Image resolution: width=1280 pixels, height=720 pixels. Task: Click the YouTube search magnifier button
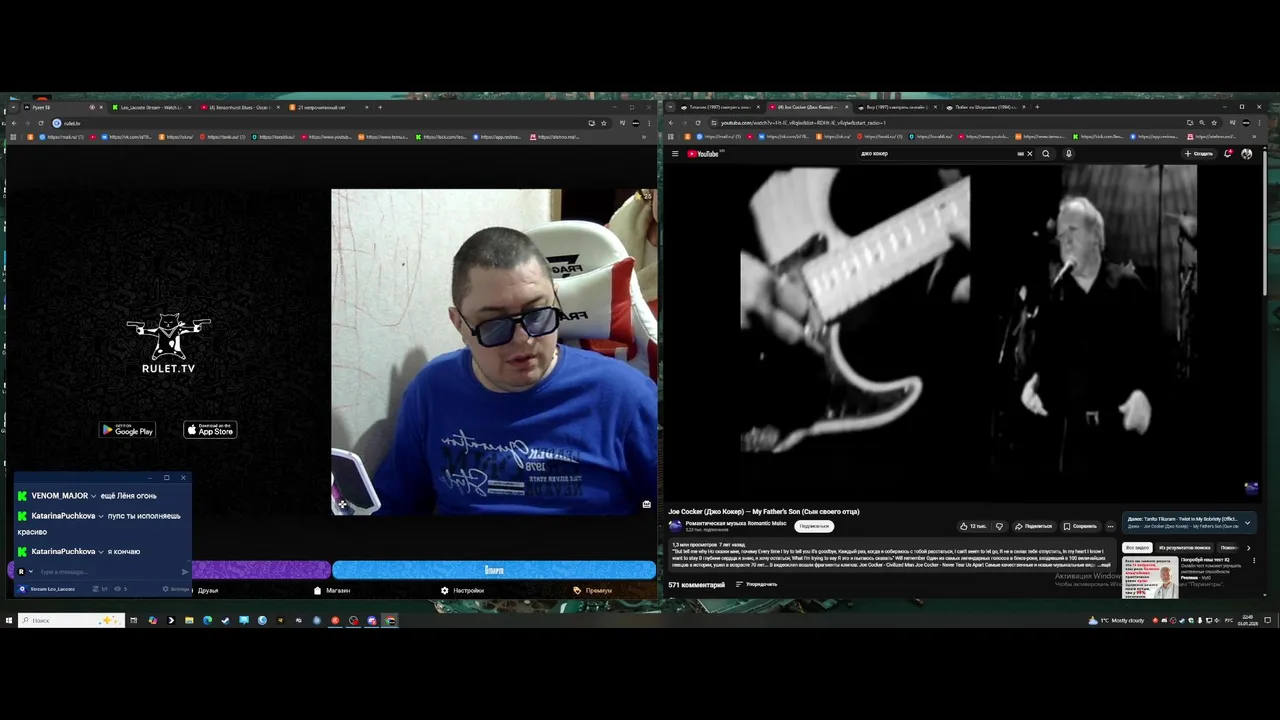click(1046, 154)
